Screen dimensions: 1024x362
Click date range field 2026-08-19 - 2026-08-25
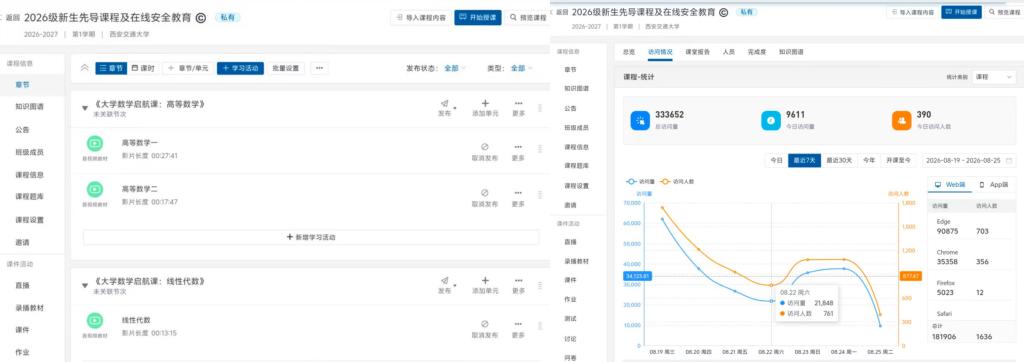[968, 160]
